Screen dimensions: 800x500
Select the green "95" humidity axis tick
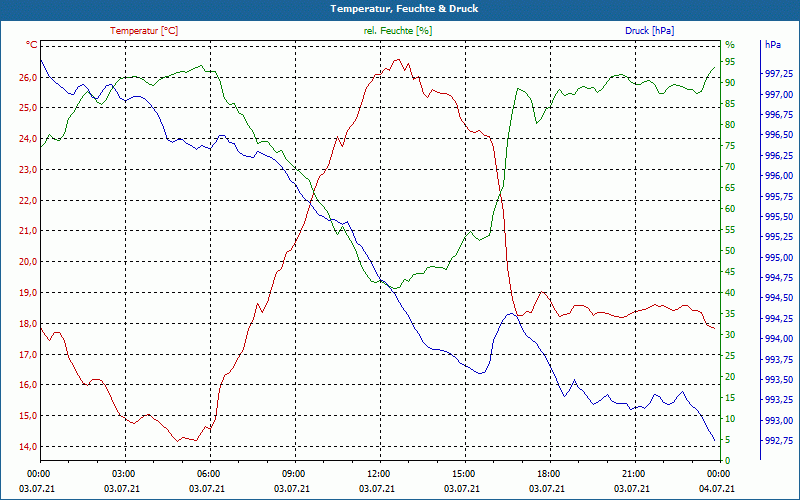[x=730, y=62]
